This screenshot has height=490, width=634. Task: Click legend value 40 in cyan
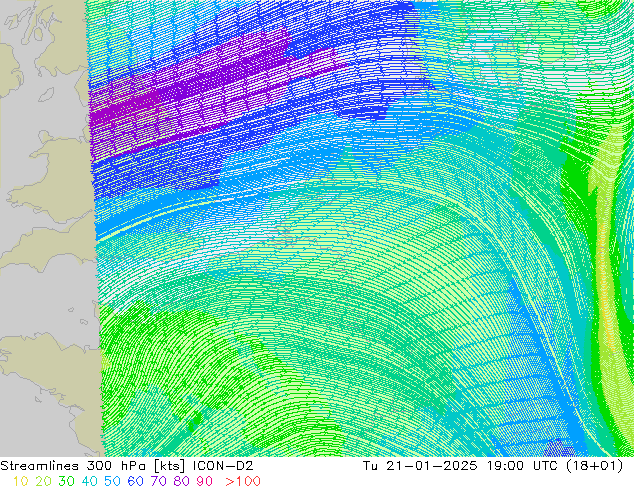89,482
